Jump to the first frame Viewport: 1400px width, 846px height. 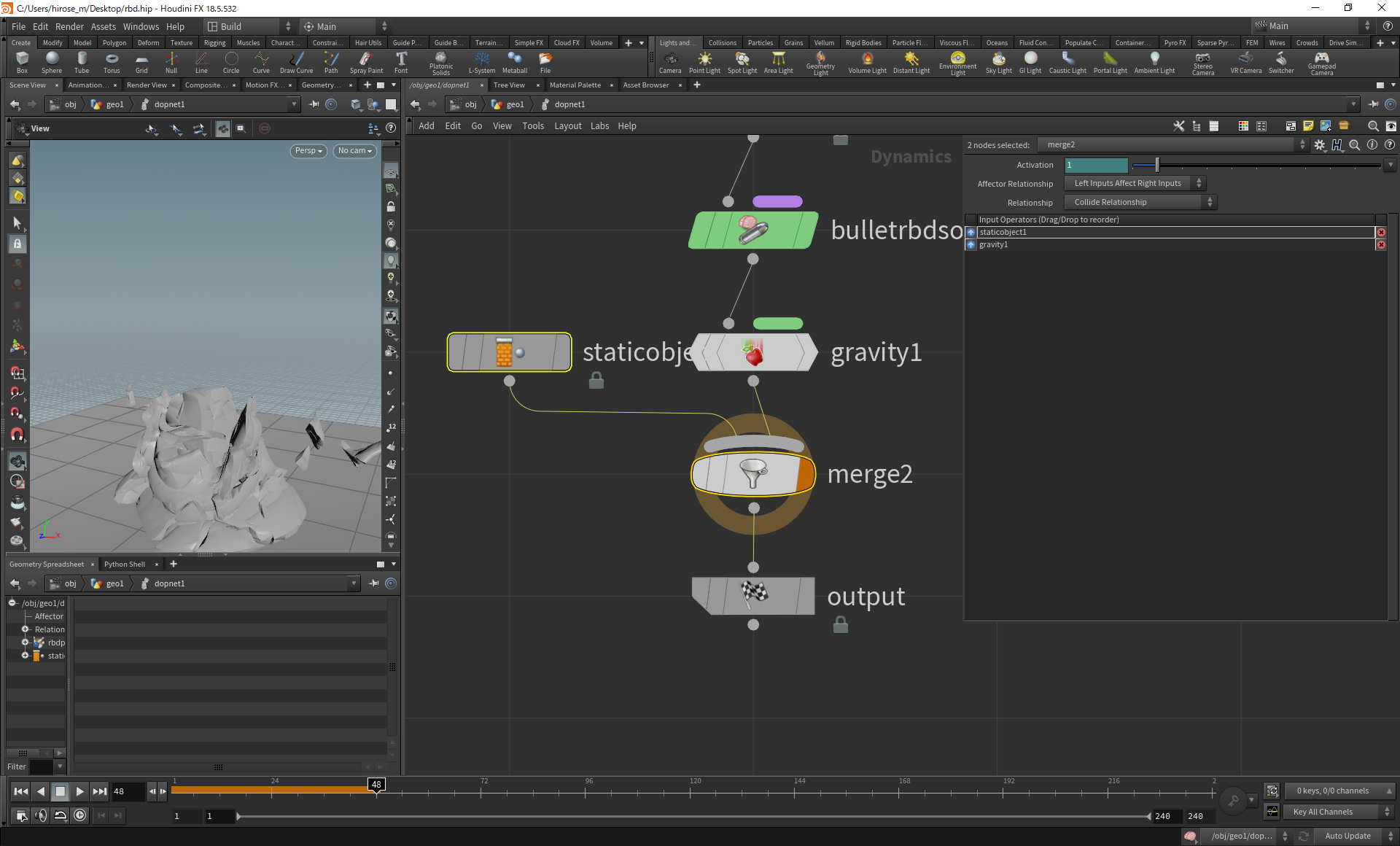pyautogui.click(x=21, y=791)
